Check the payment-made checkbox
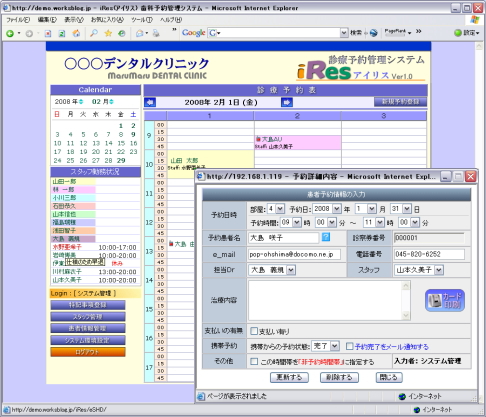The width and height of the screenshot is (486, 417). [254, 331]
